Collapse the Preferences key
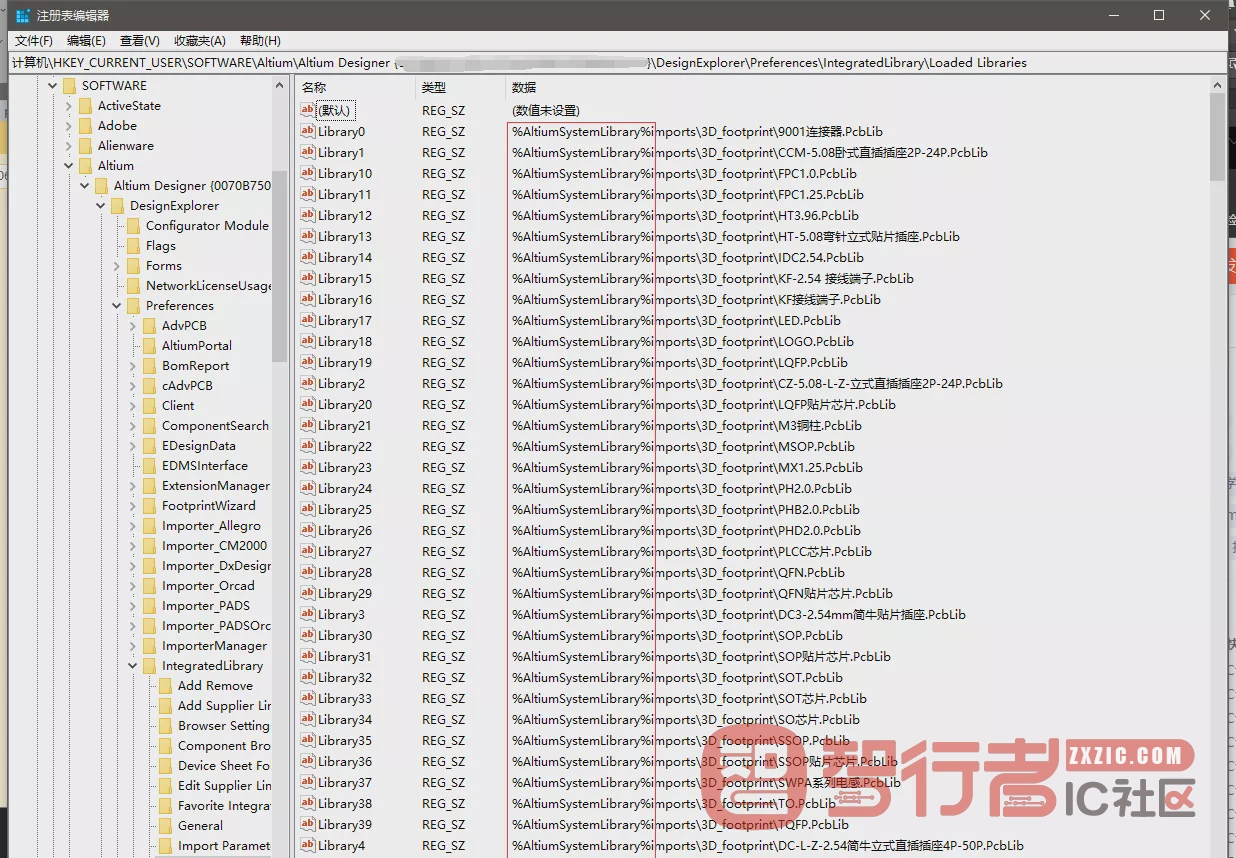The height and width of the screenshot is (858, 1236). pyautogui.click(x=117, y=306)
